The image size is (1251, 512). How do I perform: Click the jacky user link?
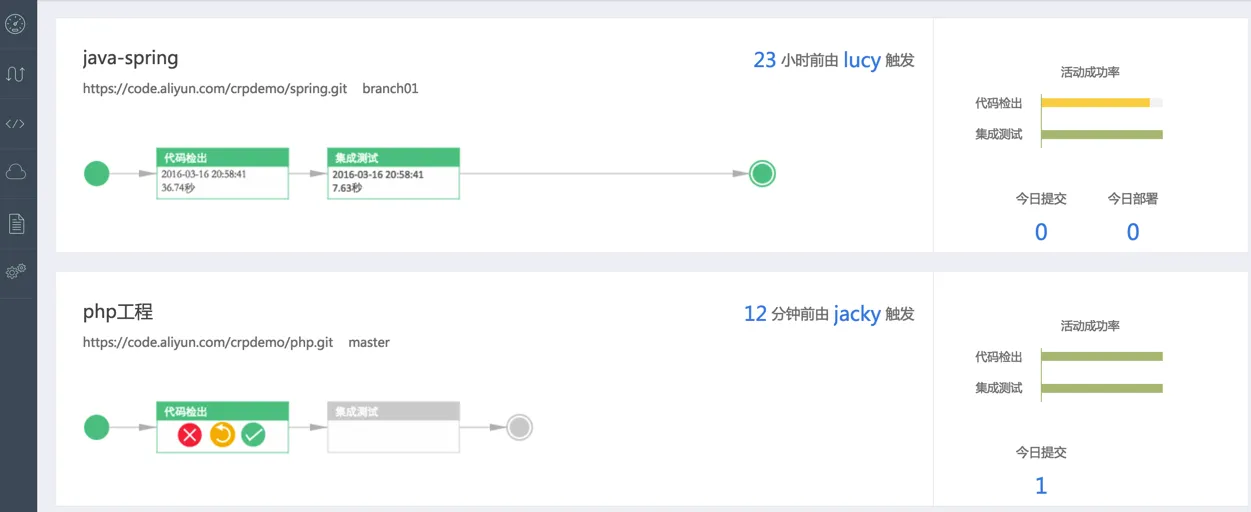(x=857, y=314)
